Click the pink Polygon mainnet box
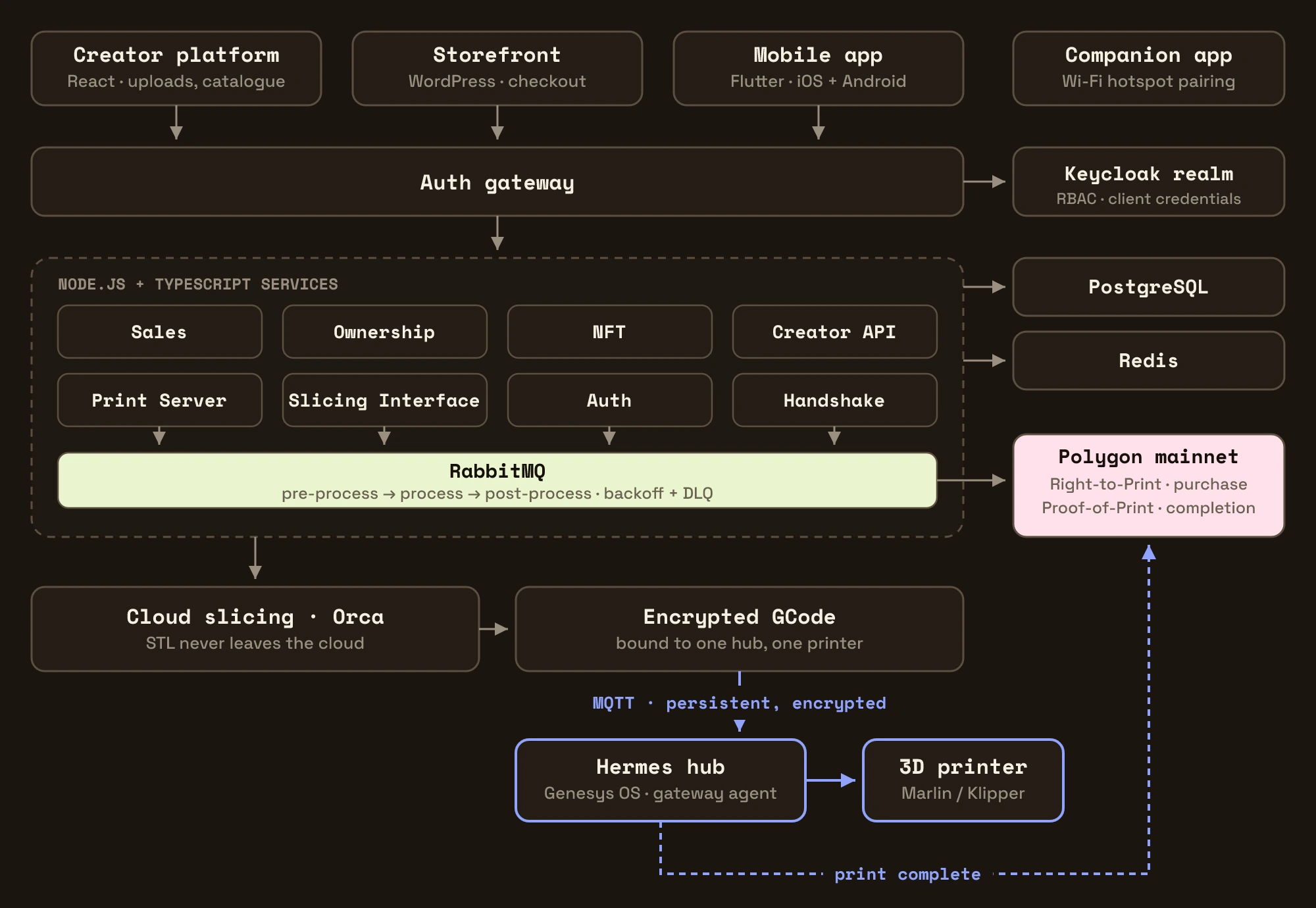Image resolution: width=1316 pixels, height=908 pixels. [1149, 486]
